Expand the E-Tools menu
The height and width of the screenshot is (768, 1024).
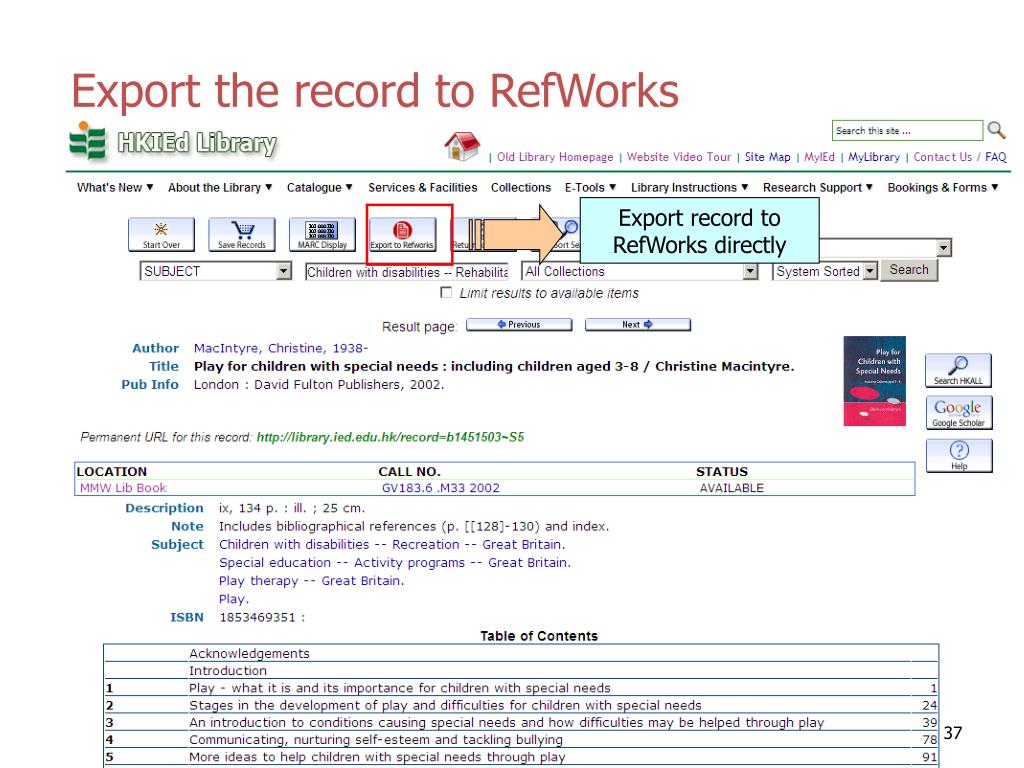[x=590, y=187]
